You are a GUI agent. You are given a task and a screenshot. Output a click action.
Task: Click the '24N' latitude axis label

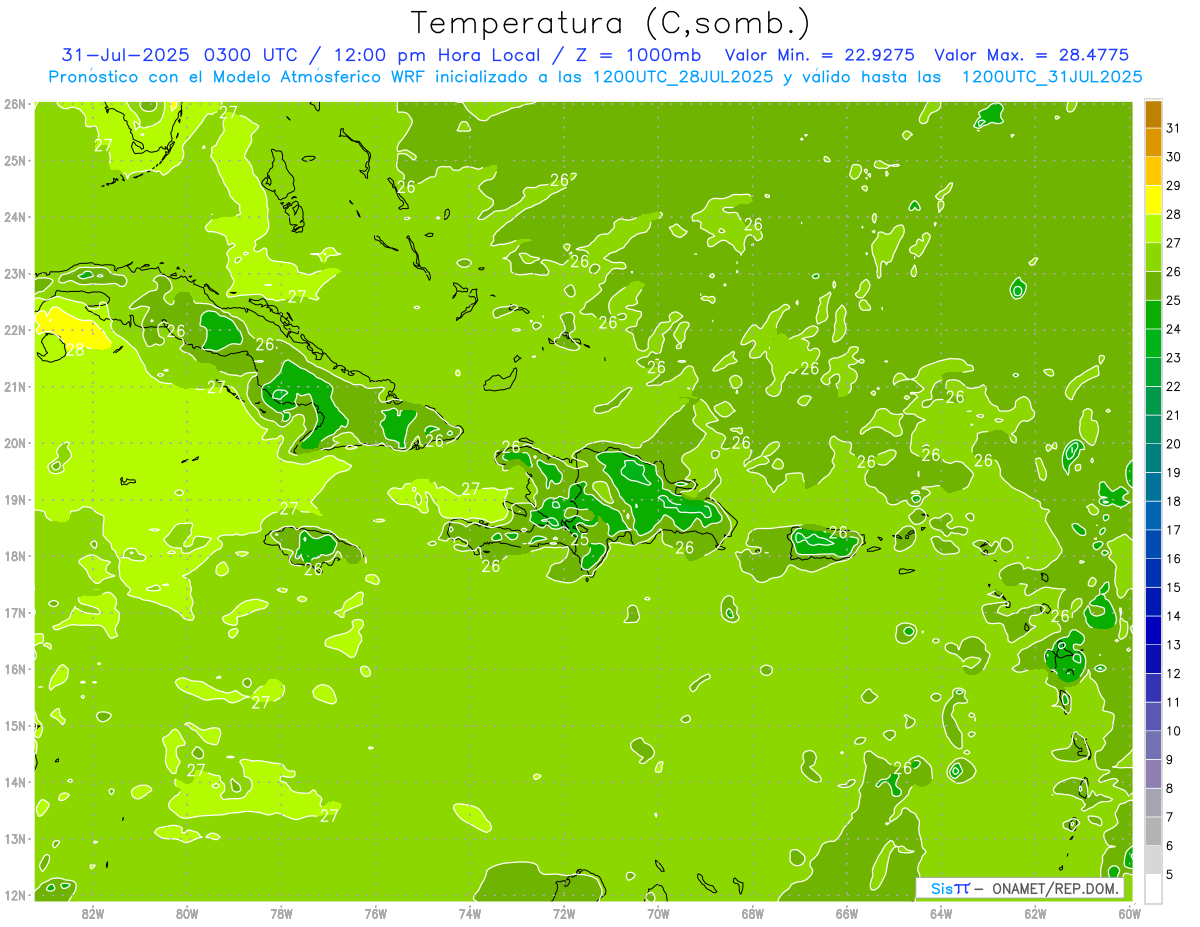tap(15, 217)
